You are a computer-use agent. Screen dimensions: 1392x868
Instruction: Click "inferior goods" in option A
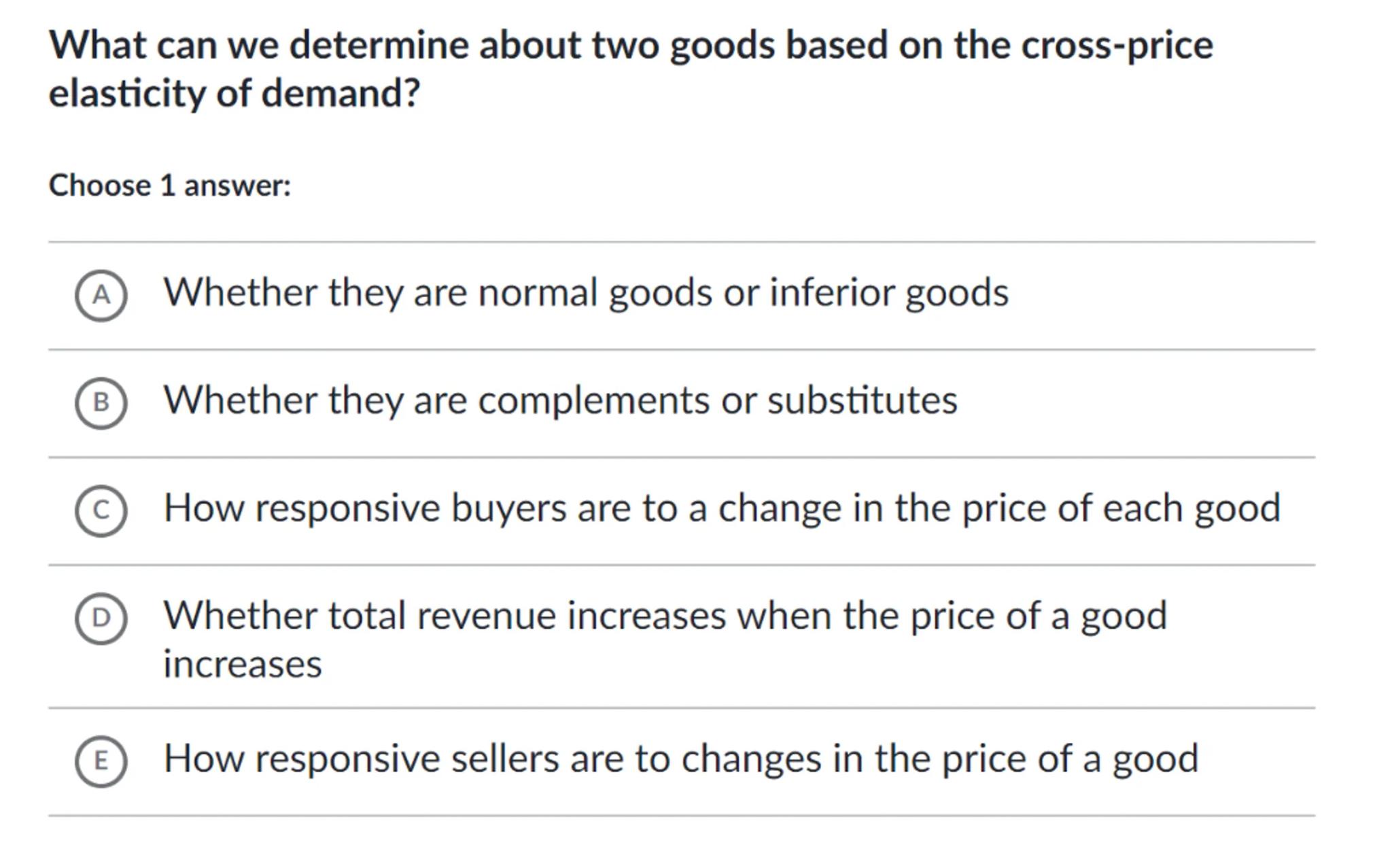pos(888,293)
